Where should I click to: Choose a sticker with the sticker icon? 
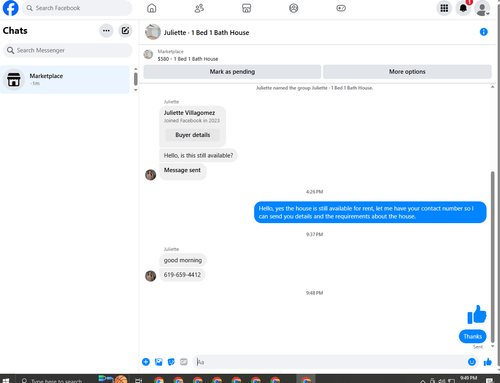pyautogui.click(x=171, y=362)
